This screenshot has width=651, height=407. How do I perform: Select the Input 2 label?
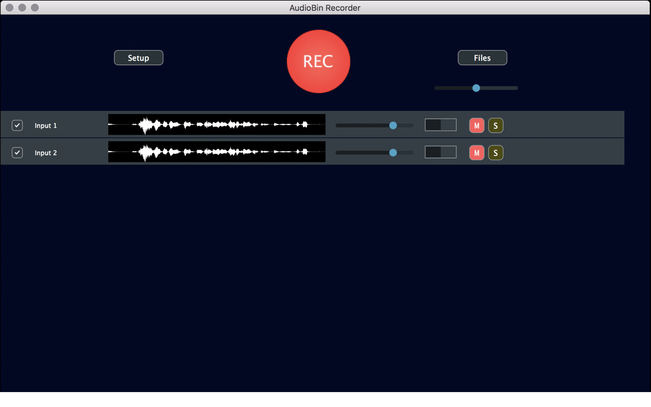[46, 153]
